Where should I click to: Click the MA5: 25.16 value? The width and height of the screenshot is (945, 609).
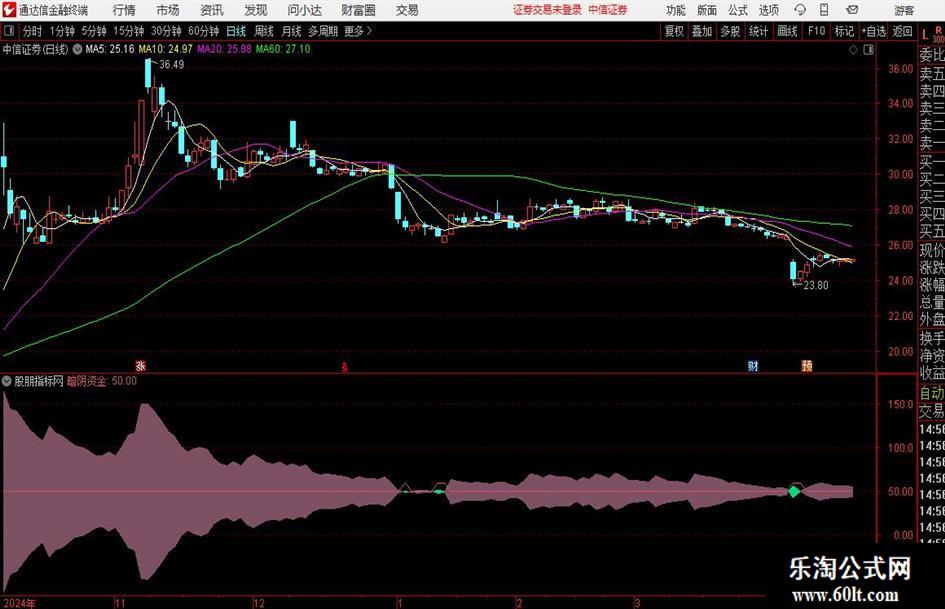point(110,49)
